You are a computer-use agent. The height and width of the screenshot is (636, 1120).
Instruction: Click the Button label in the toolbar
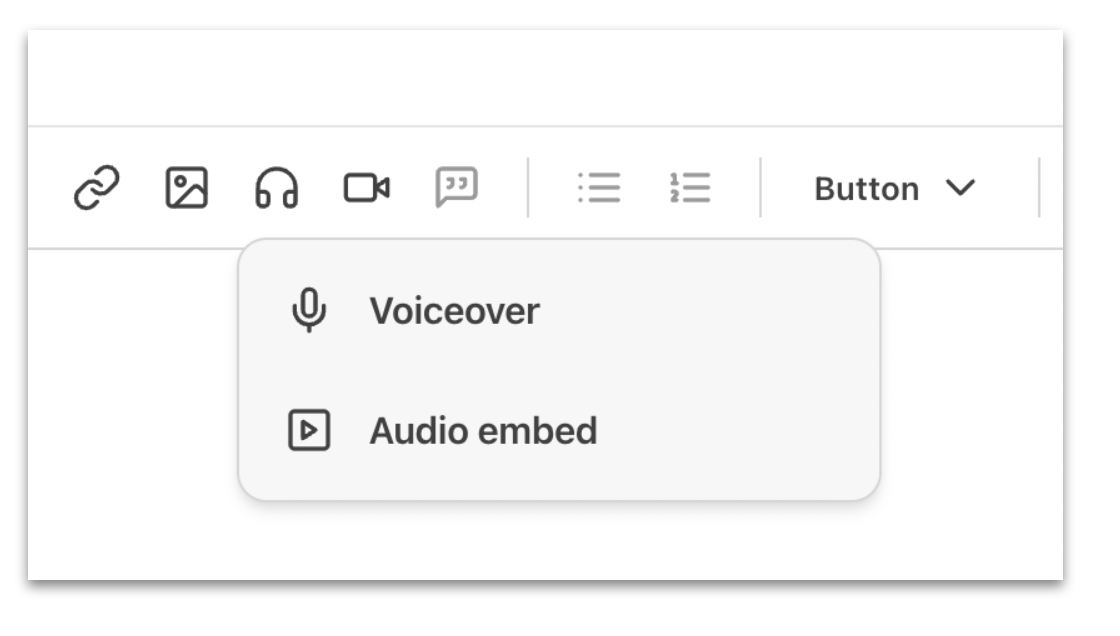(866, 188)
